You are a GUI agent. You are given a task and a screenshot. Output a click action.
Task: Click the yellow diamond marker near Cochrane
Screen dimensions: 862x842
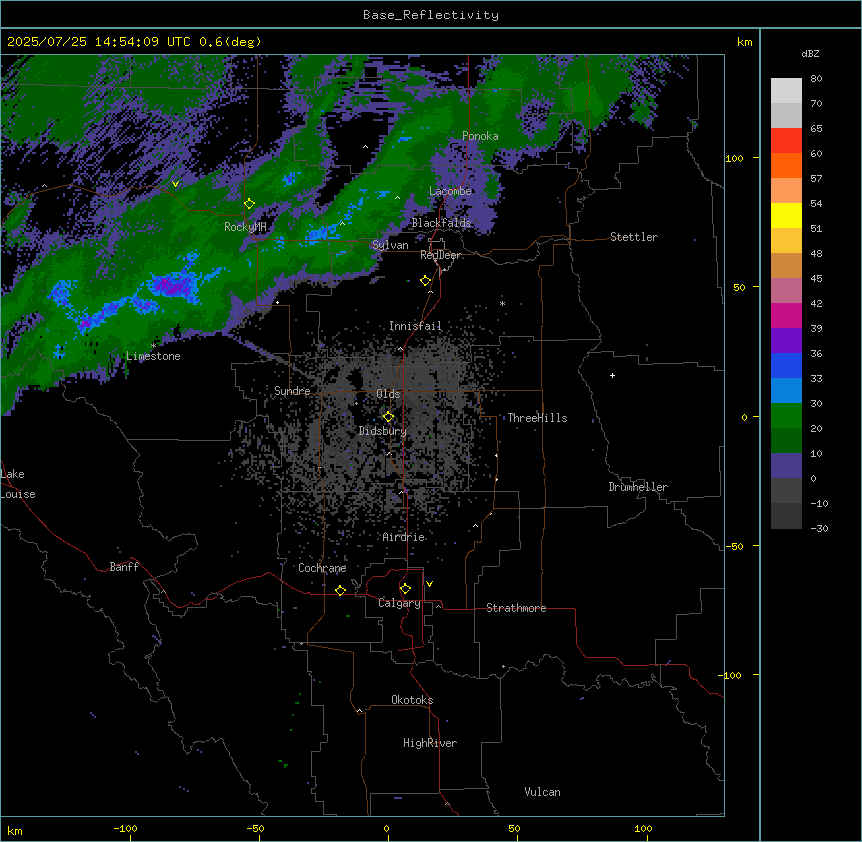click(x=340, y=590)
